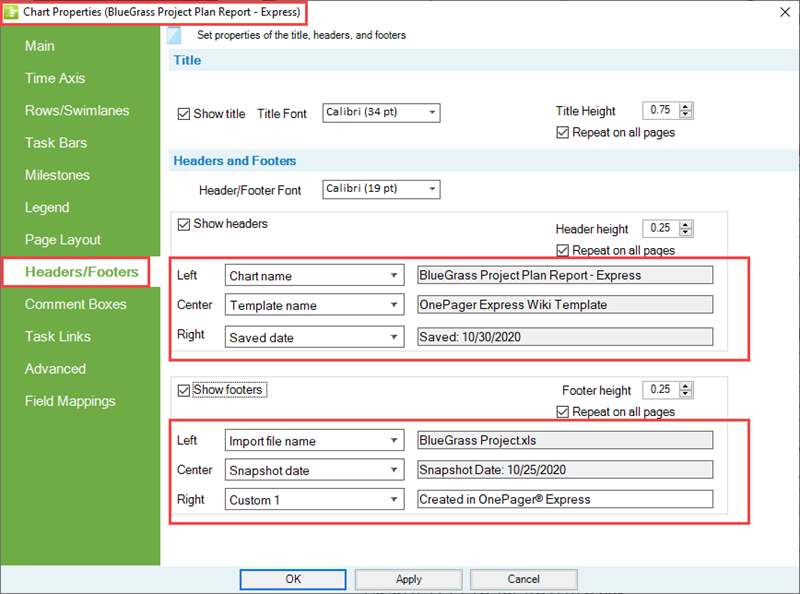Screen dimensions: 800x594
Task: Open footer Left Import file name dropdown
Action: click(x=314, y=440)
